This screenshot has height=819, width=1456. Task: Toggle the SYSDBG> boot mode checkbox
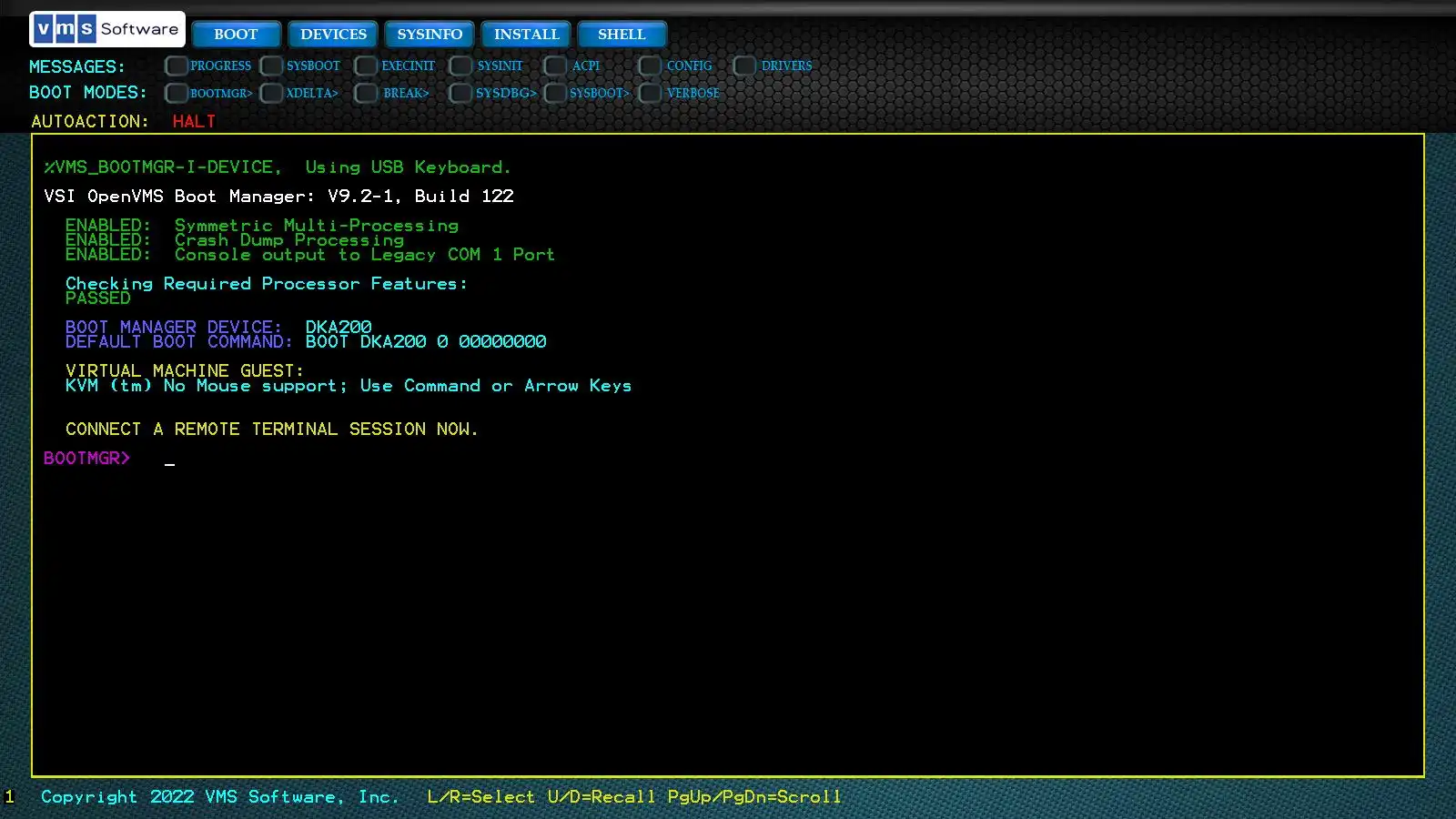460,93
